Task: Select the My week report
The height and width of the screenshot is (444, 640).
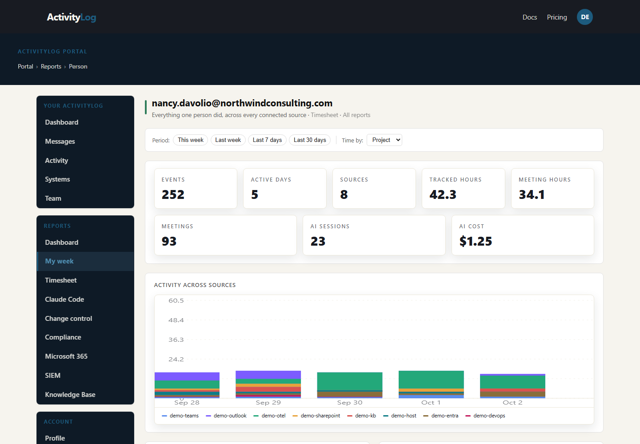Action: click(x=85, y=261)
